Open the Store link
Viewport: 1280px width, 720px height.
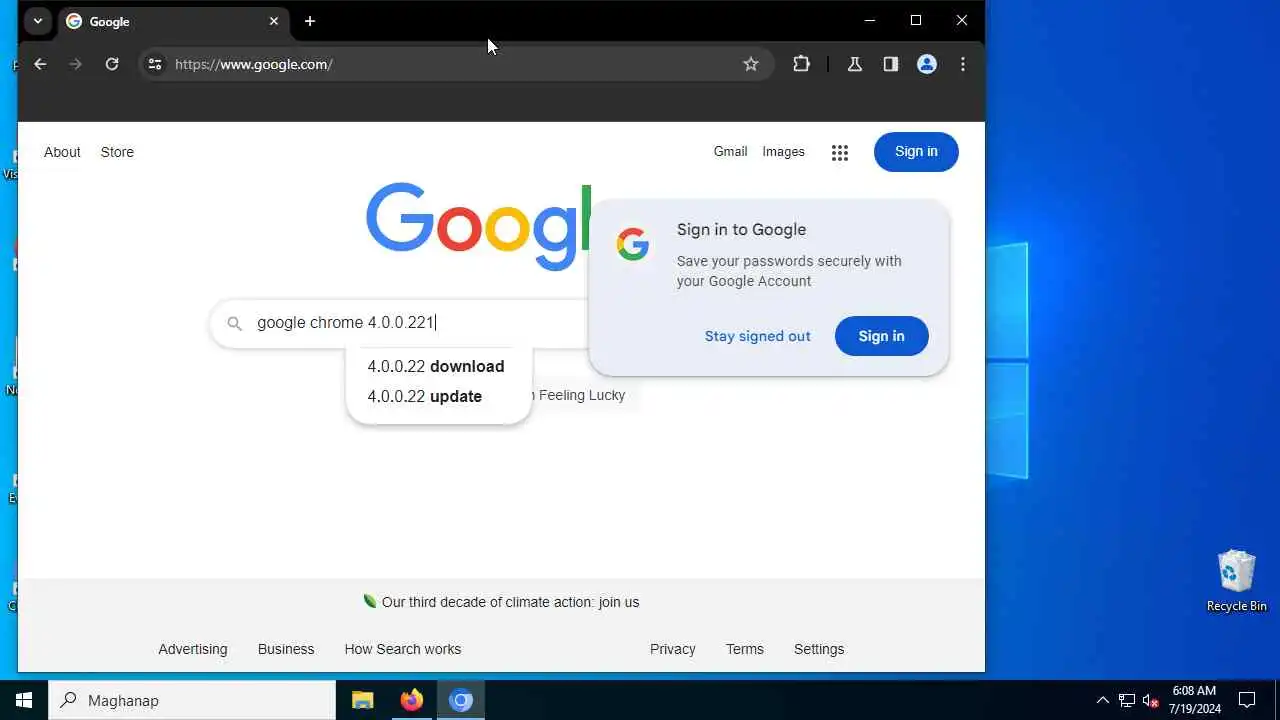point(117,152)
